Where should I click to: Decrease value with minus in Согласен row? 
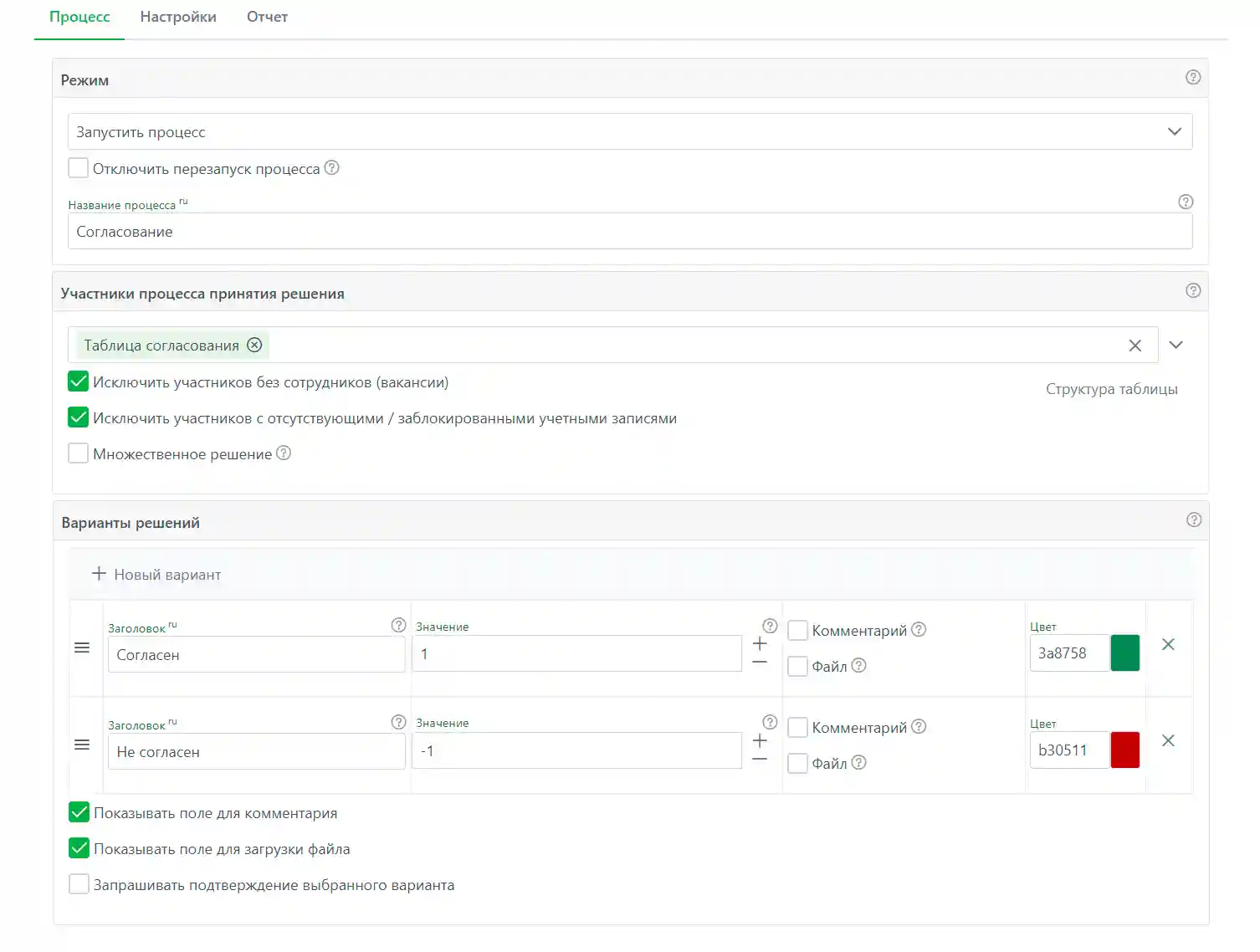[760, 662]
